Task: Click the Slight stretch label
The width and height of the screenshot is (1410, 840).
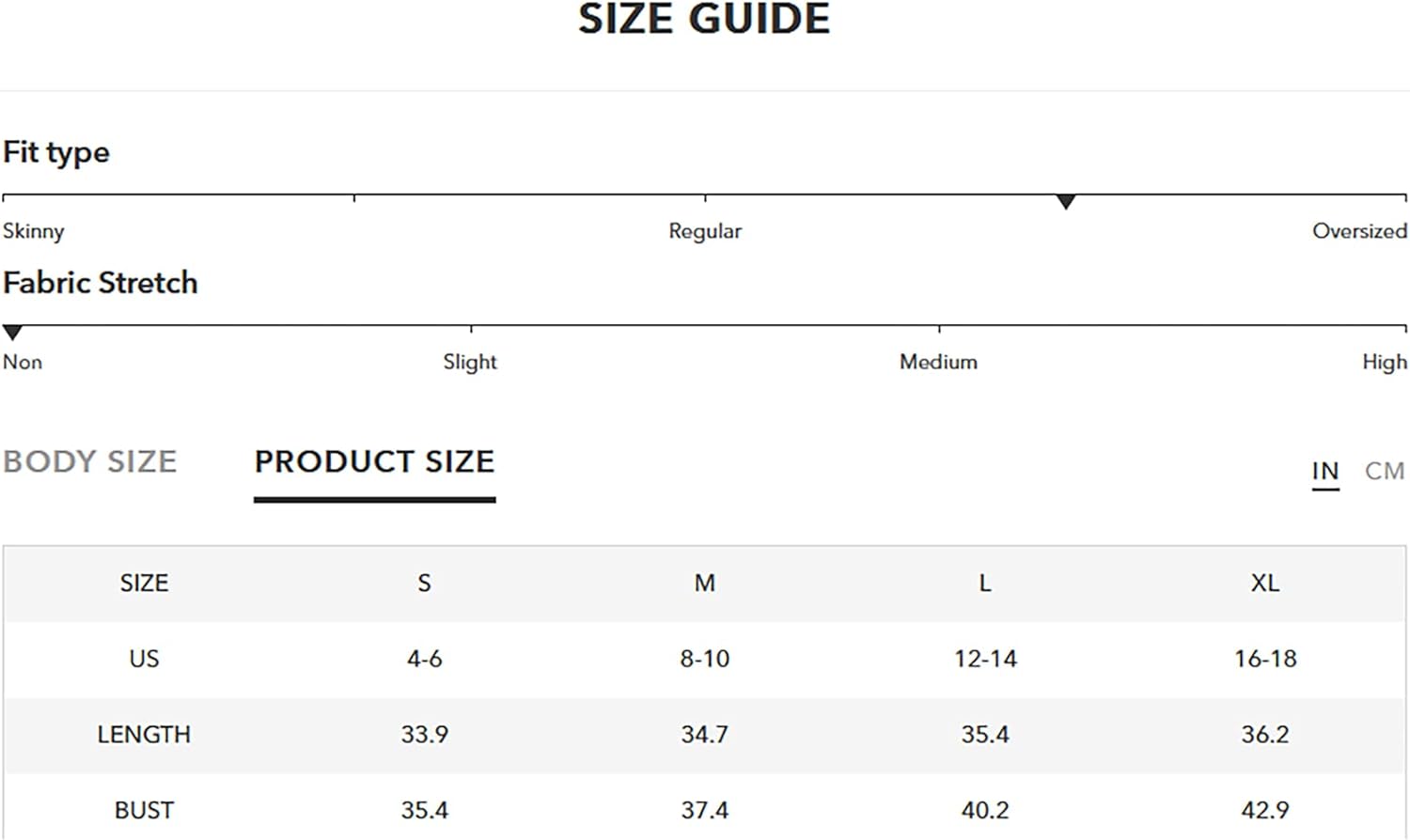Action: click(470, 362)
